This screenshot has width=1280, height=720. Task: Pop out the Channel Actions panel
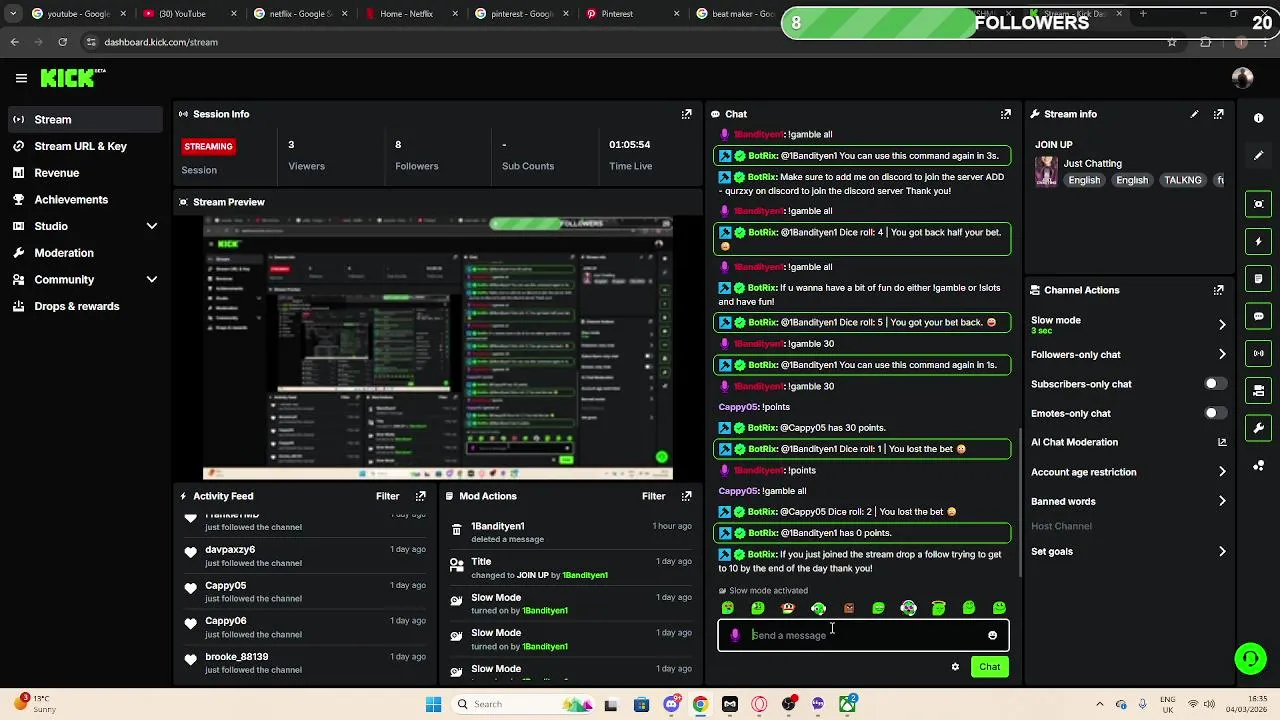coord(1218,290)
